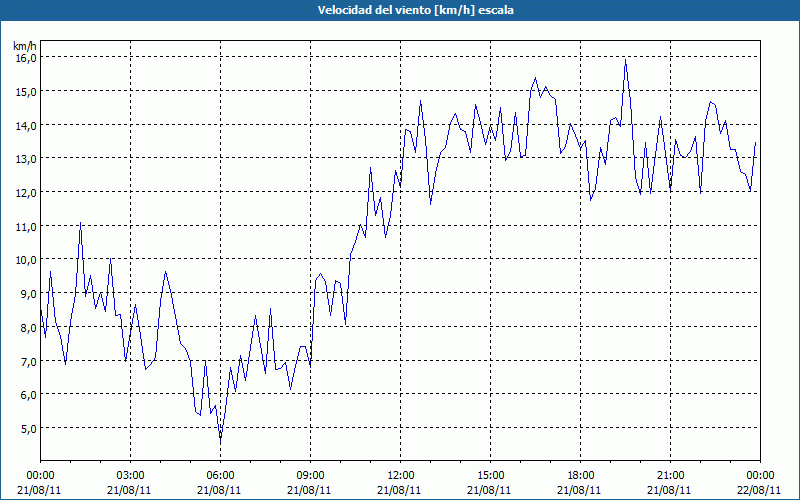Click the '14,0' y-axis value
This screenshot has width=800, height=500.
(26, 126)
